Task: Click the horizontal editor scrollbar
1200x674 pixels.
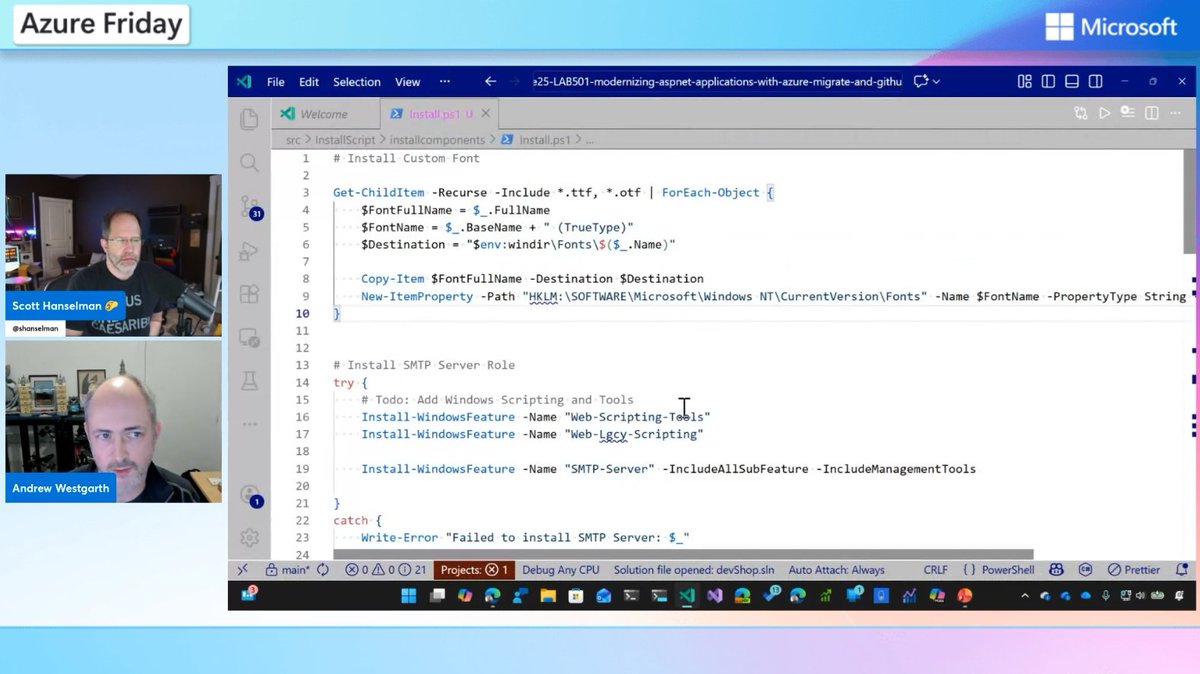Action: pyautogui.click(x=683, y=554)
